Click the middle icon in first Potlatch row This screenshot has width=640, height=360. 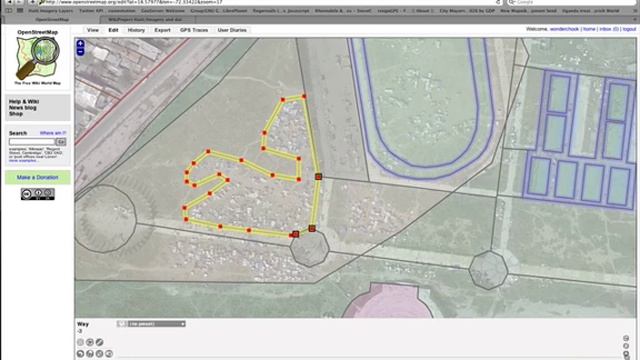coord(90,342)
